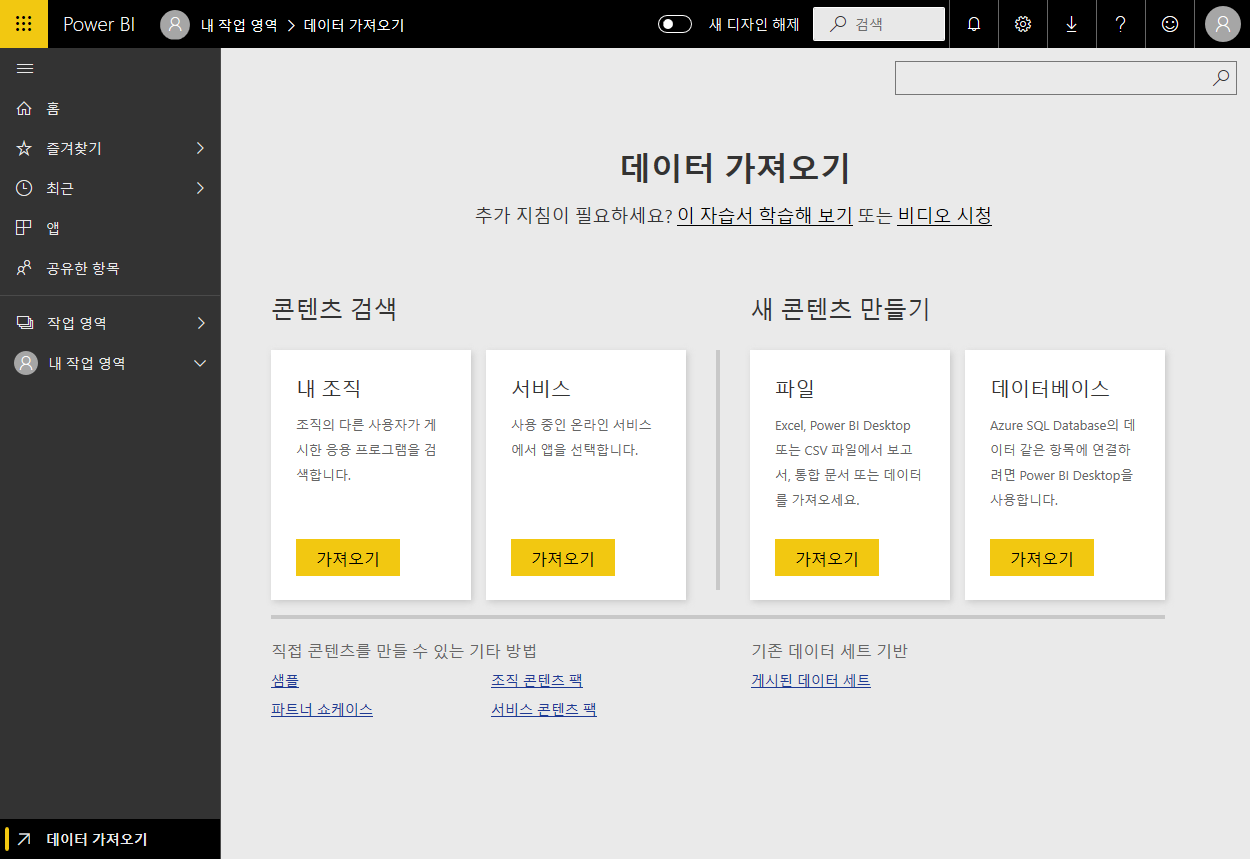Viewport: 1250px width, 859px height.
Task: Click 파일 card title
Action: tap(795, 388)
